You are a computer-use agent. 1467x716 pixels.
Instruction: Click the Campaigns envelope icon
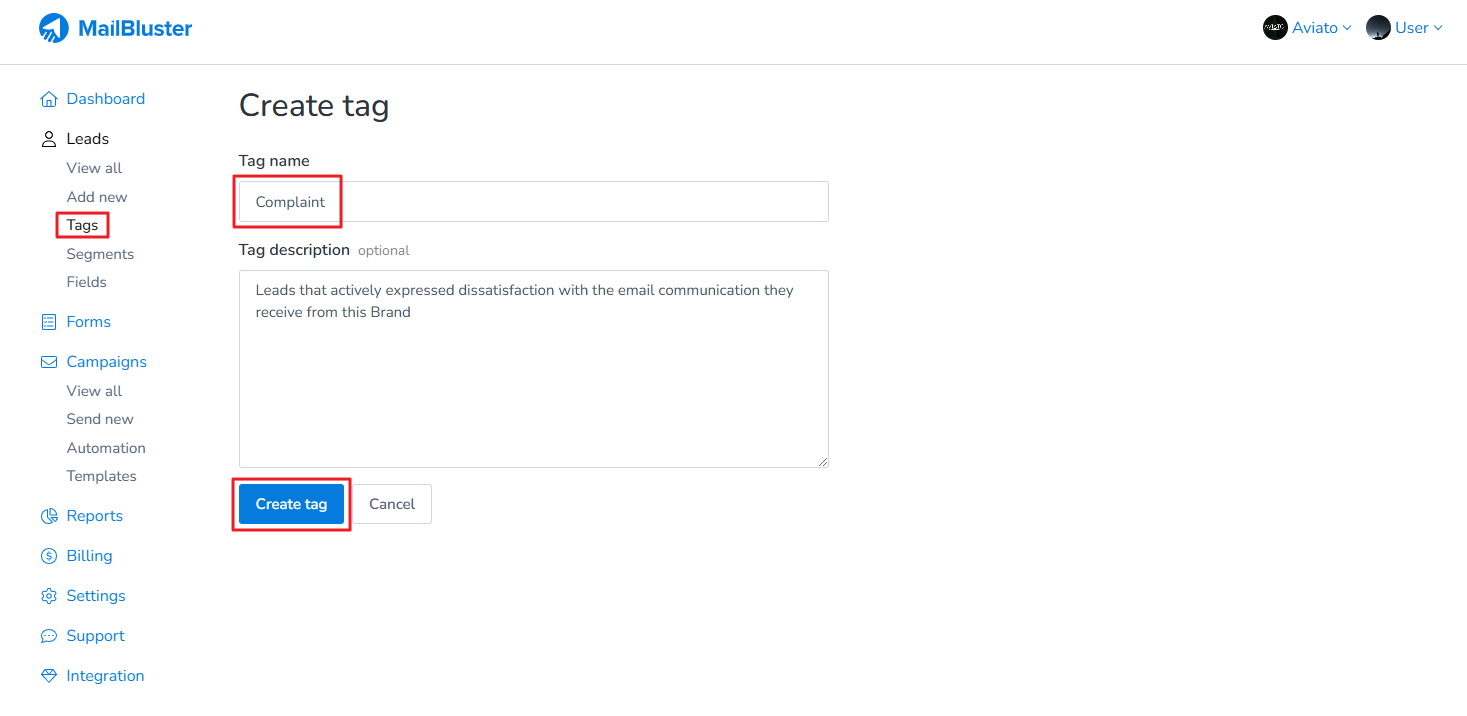[48, 362]
